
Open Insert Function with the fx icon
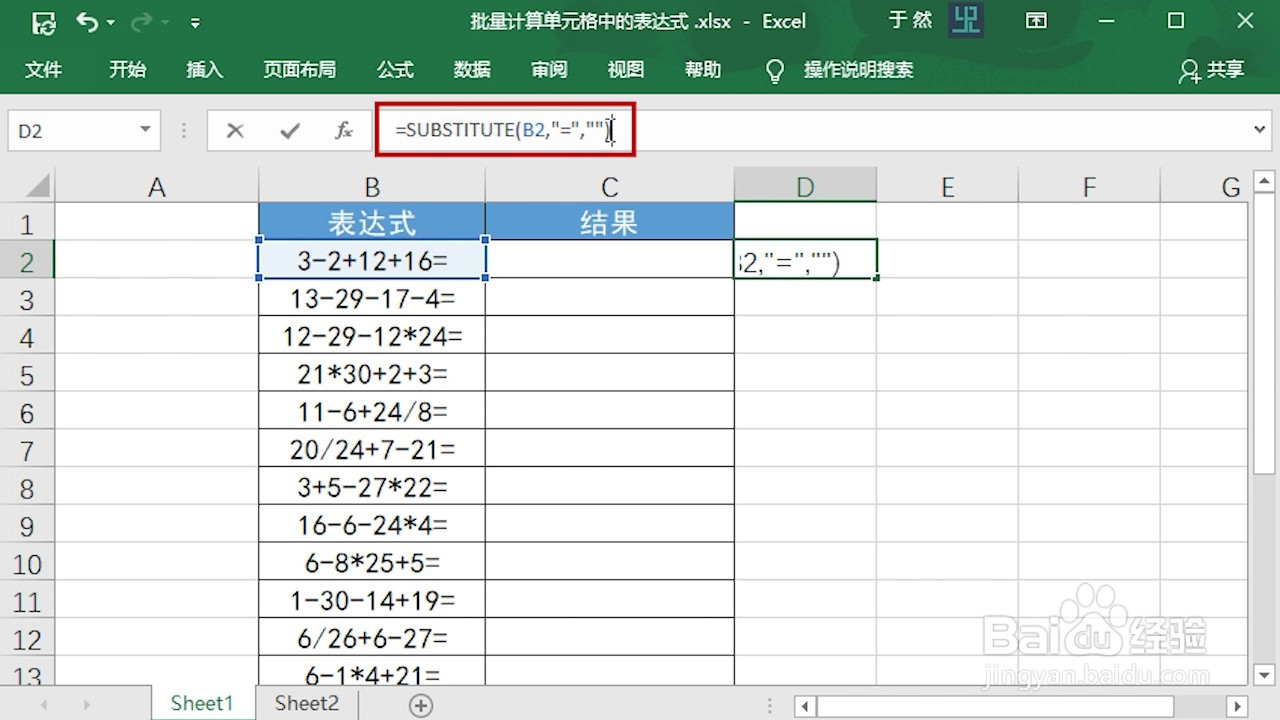tap(343, 130)
